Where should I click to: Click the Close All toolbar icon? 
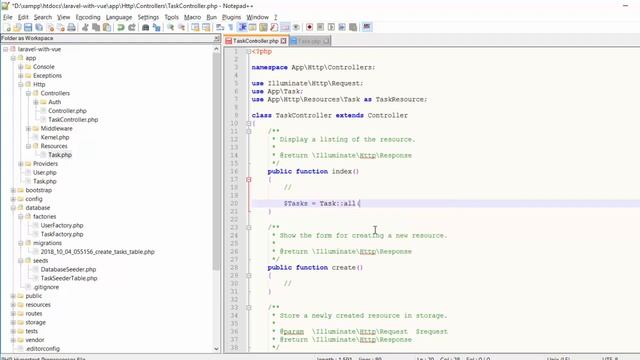60,27
